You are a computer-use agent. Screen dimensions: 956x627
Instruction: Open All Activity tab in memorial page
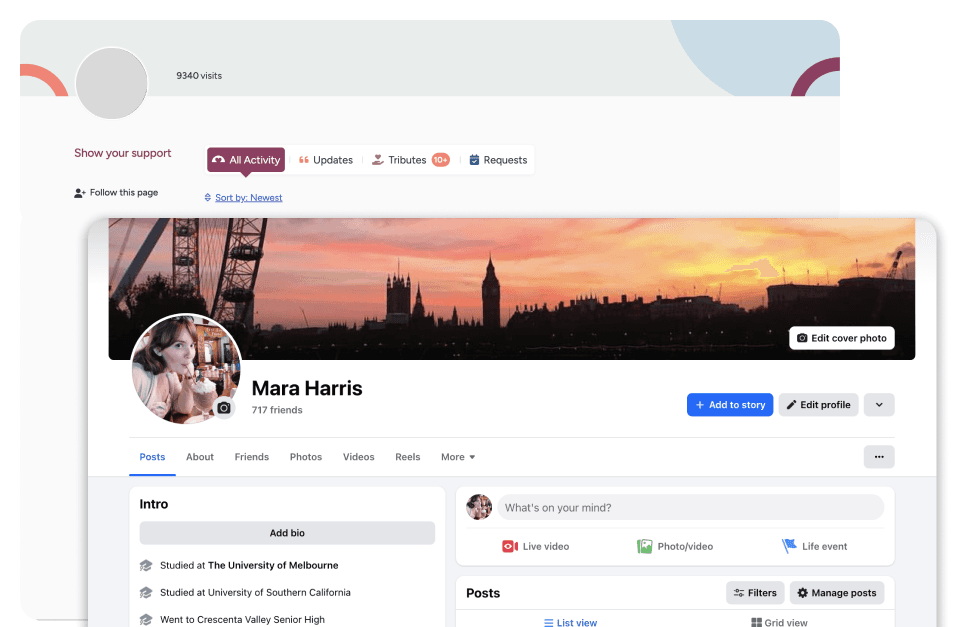246,160
